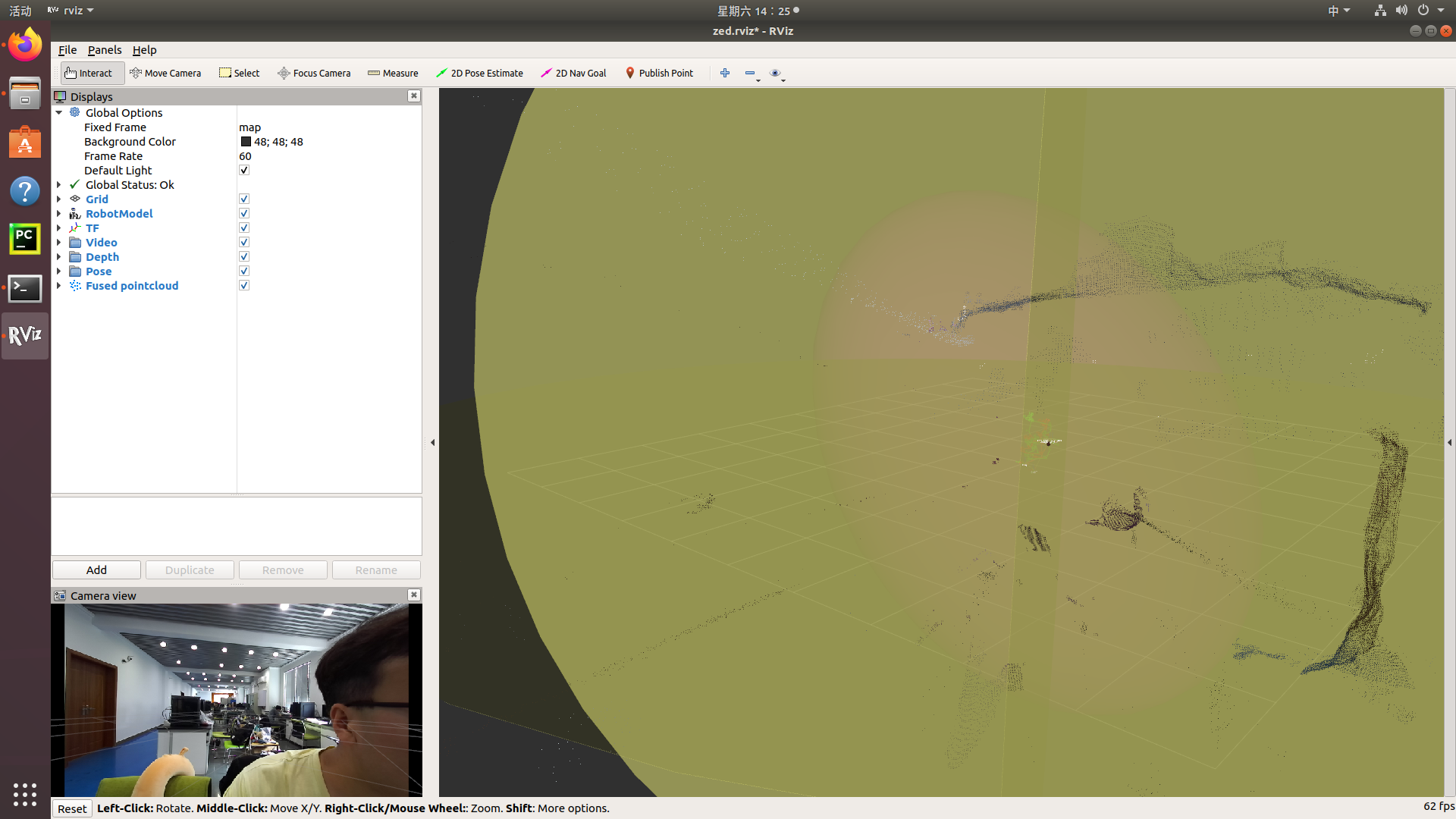The image size is (1456, 819).
Task: Activate the Publish Point tool
Action: pos(659,73)
